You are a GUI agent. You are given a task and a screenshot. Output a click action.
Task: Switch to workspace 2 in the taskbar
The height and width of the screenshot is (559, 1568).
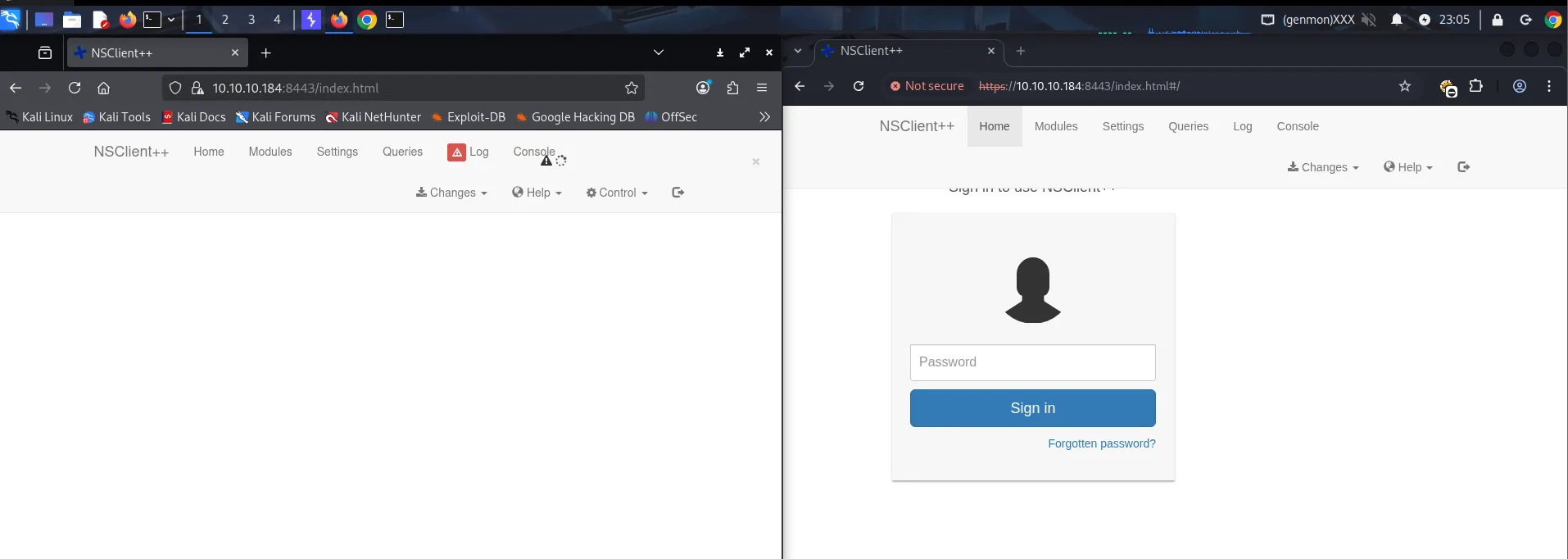tap(225, 20)
